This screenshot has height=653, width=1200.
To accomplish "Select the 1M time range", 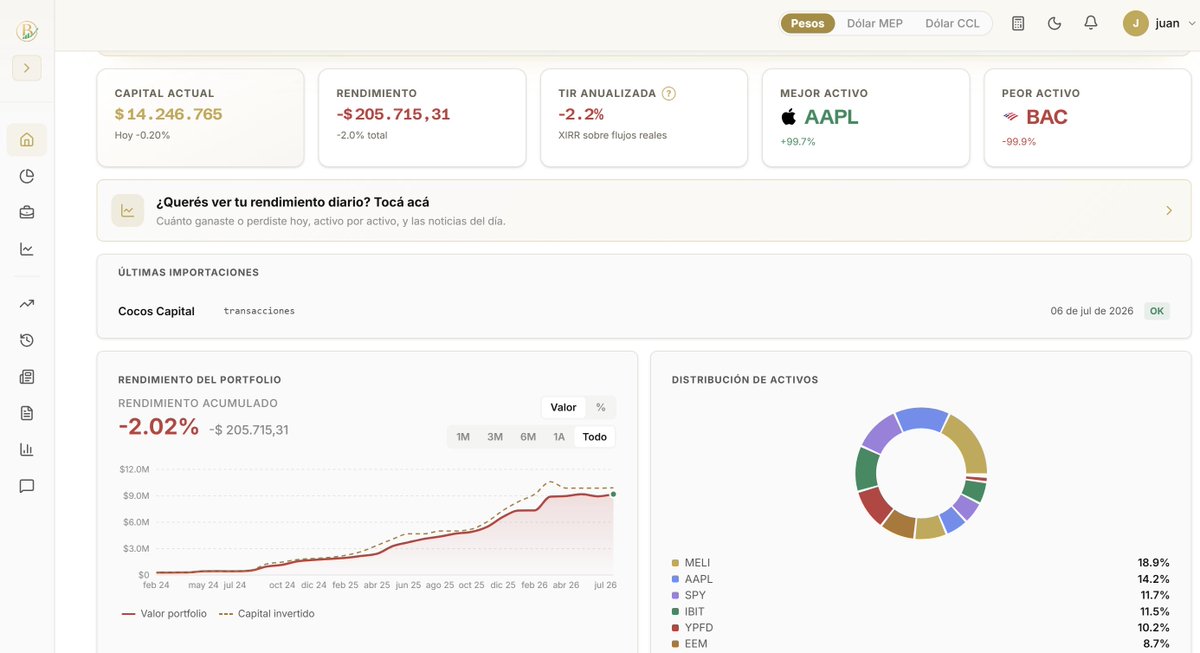I will pos(463,437).
